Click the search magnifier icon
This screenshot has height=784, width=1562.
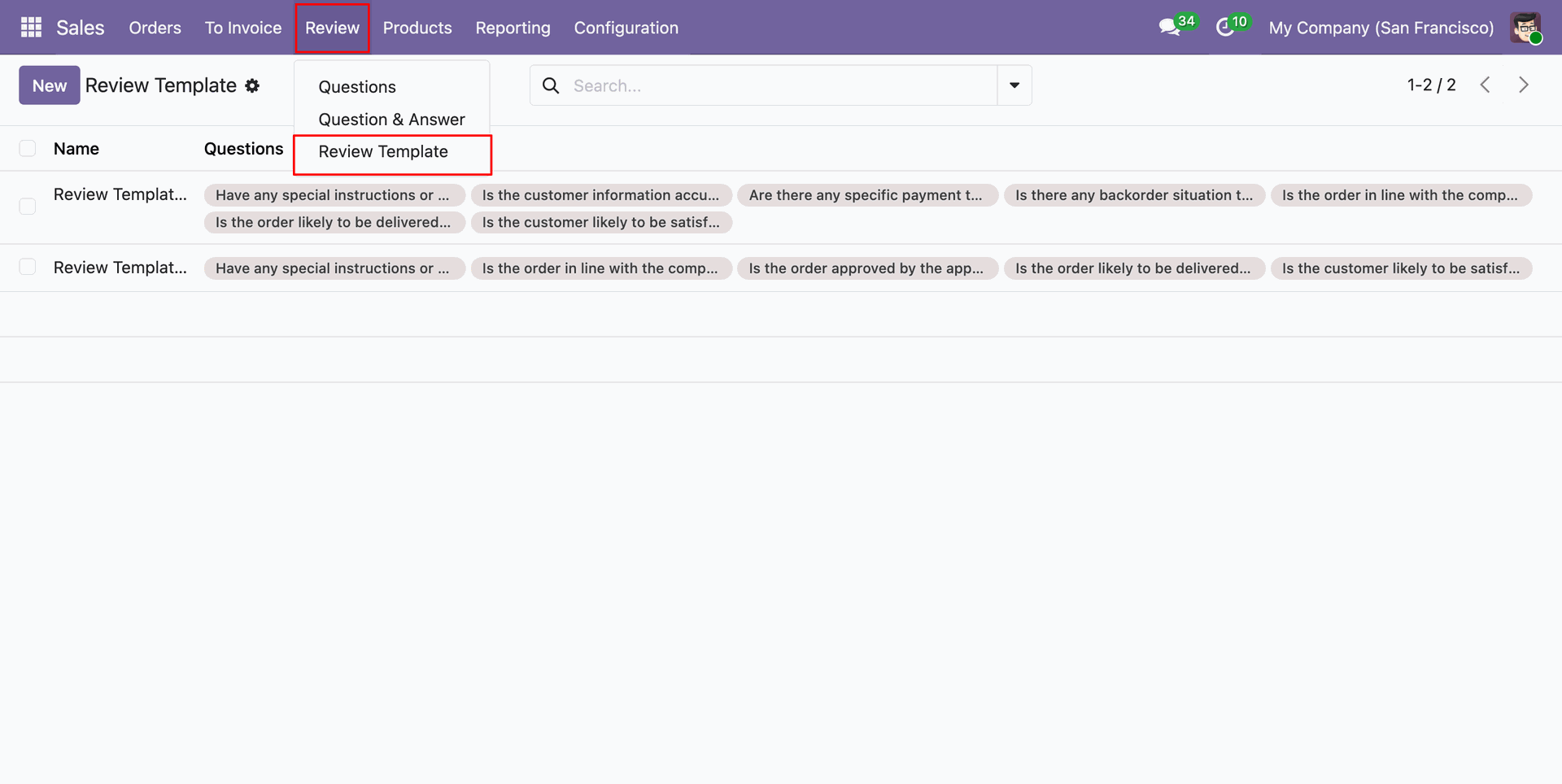(x=551, y=85)
